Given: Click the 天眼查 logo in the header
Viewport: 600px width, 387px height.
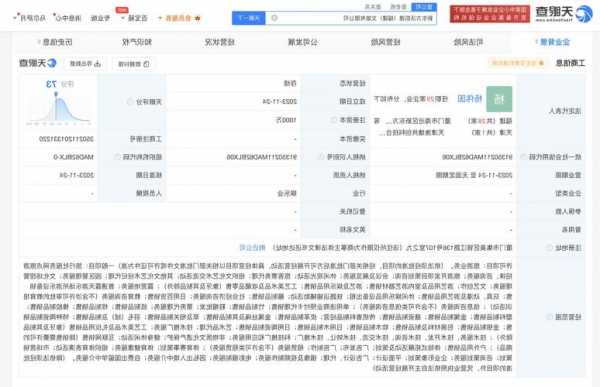Looking at the screenshot, I should [564, 14].
